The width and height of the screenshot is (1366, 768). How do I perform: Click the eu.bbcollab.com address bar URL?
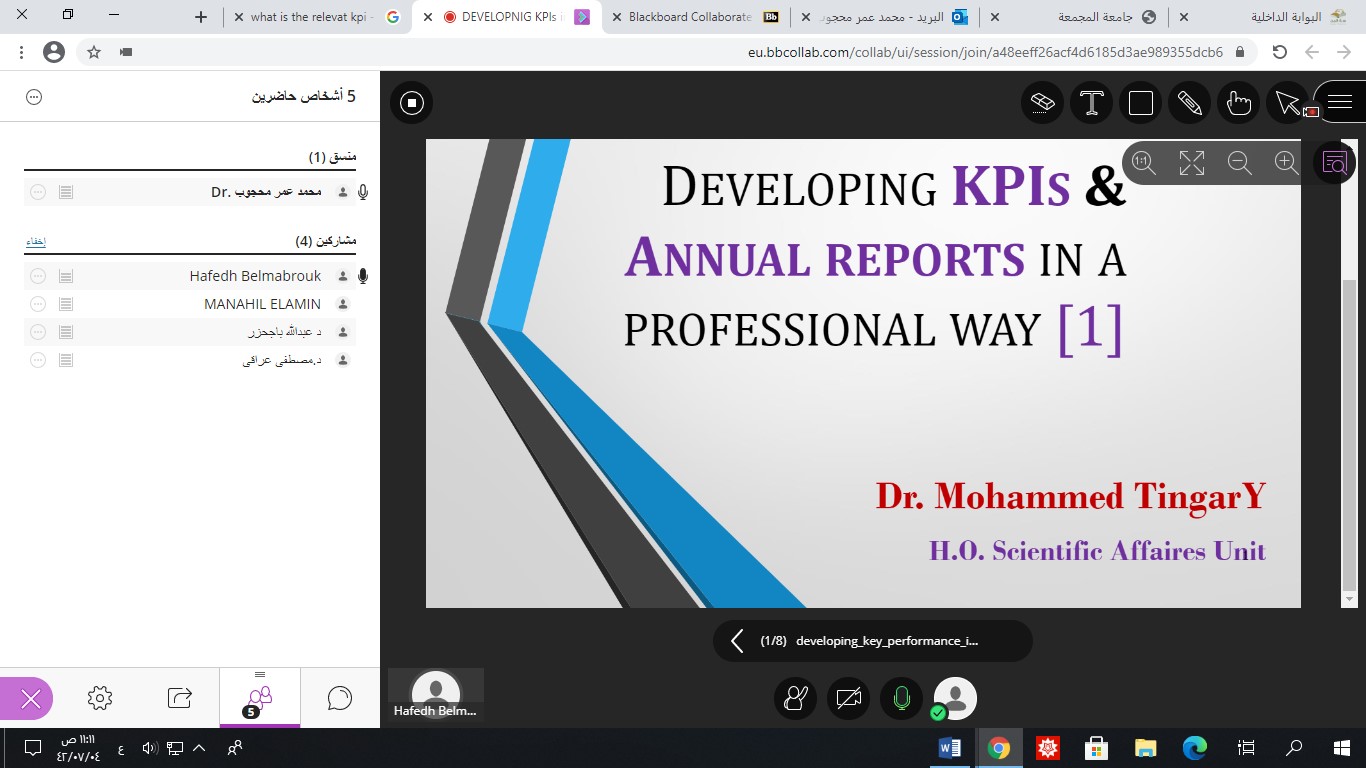tap(985, 52)
